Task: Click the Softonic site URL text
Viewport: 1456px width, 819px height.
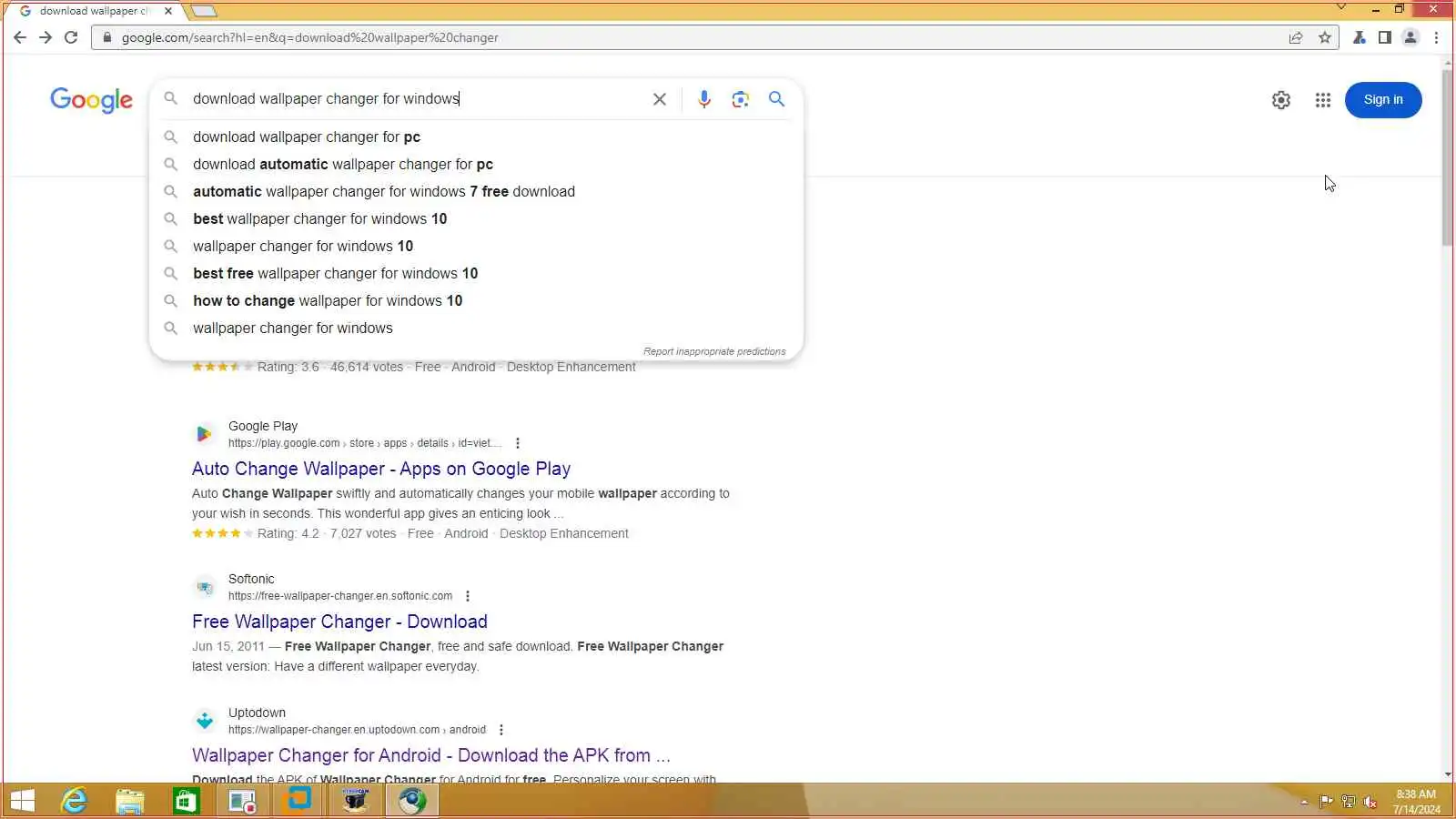Action: 340,596
